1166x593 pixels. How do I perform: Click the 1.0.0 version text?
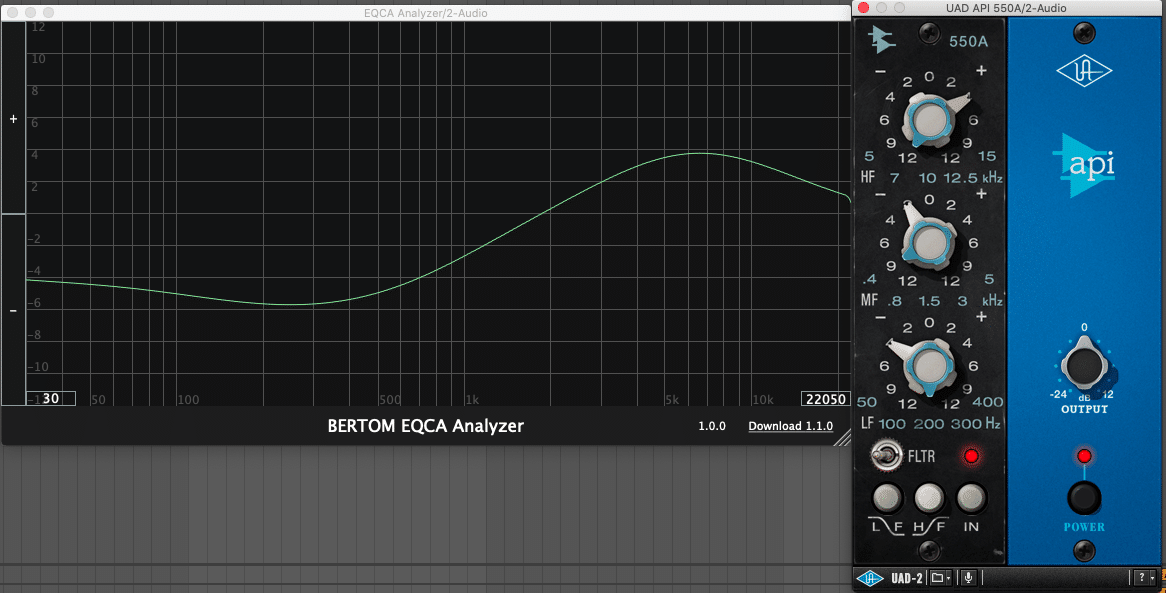(x=712, y=426)
